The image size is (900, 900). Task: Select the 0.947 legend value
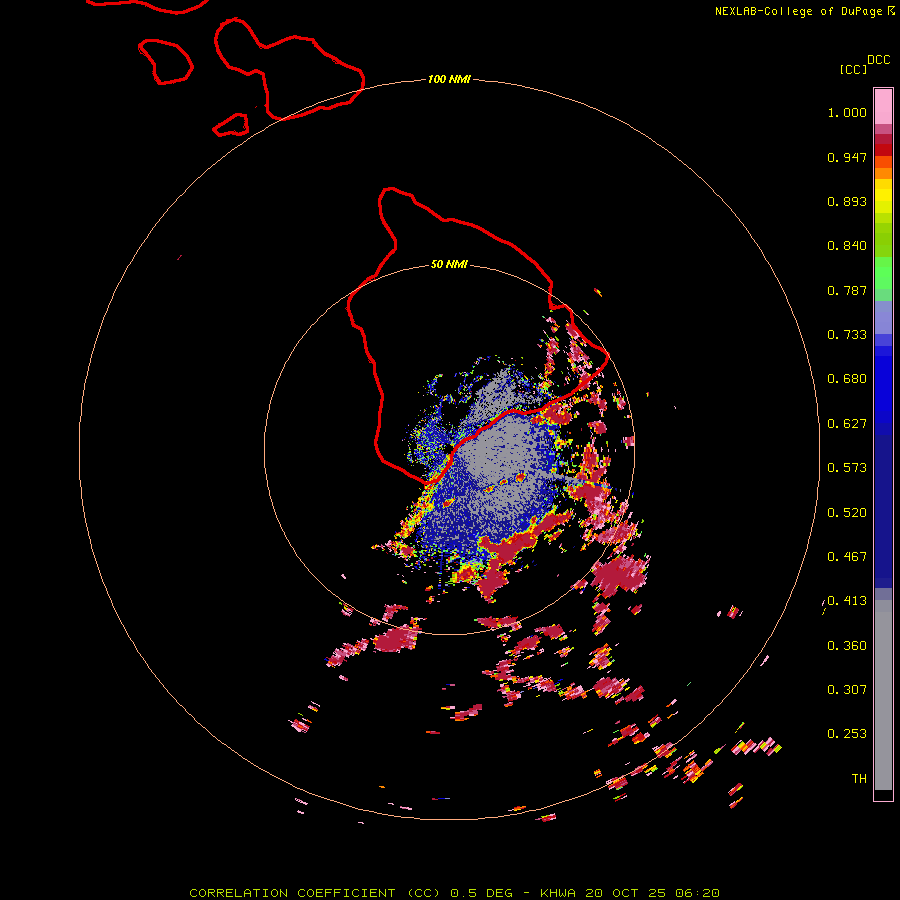point(847,157)
